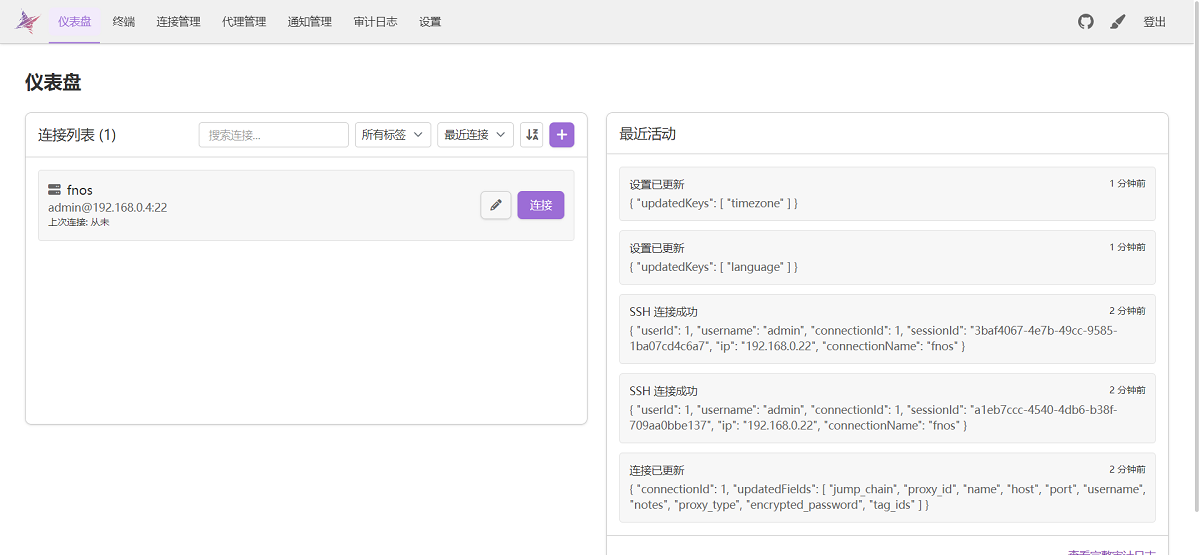Click the server icon beside fnos
Viewport: 1200px width, 555px height.
[x=55, y=190]
